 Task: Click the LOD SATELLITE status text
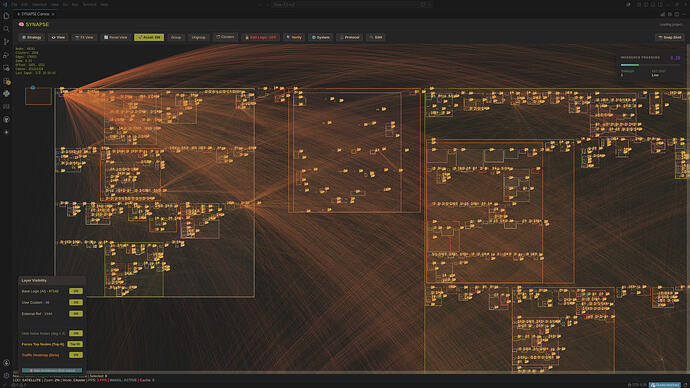click(x=27, y=380)
